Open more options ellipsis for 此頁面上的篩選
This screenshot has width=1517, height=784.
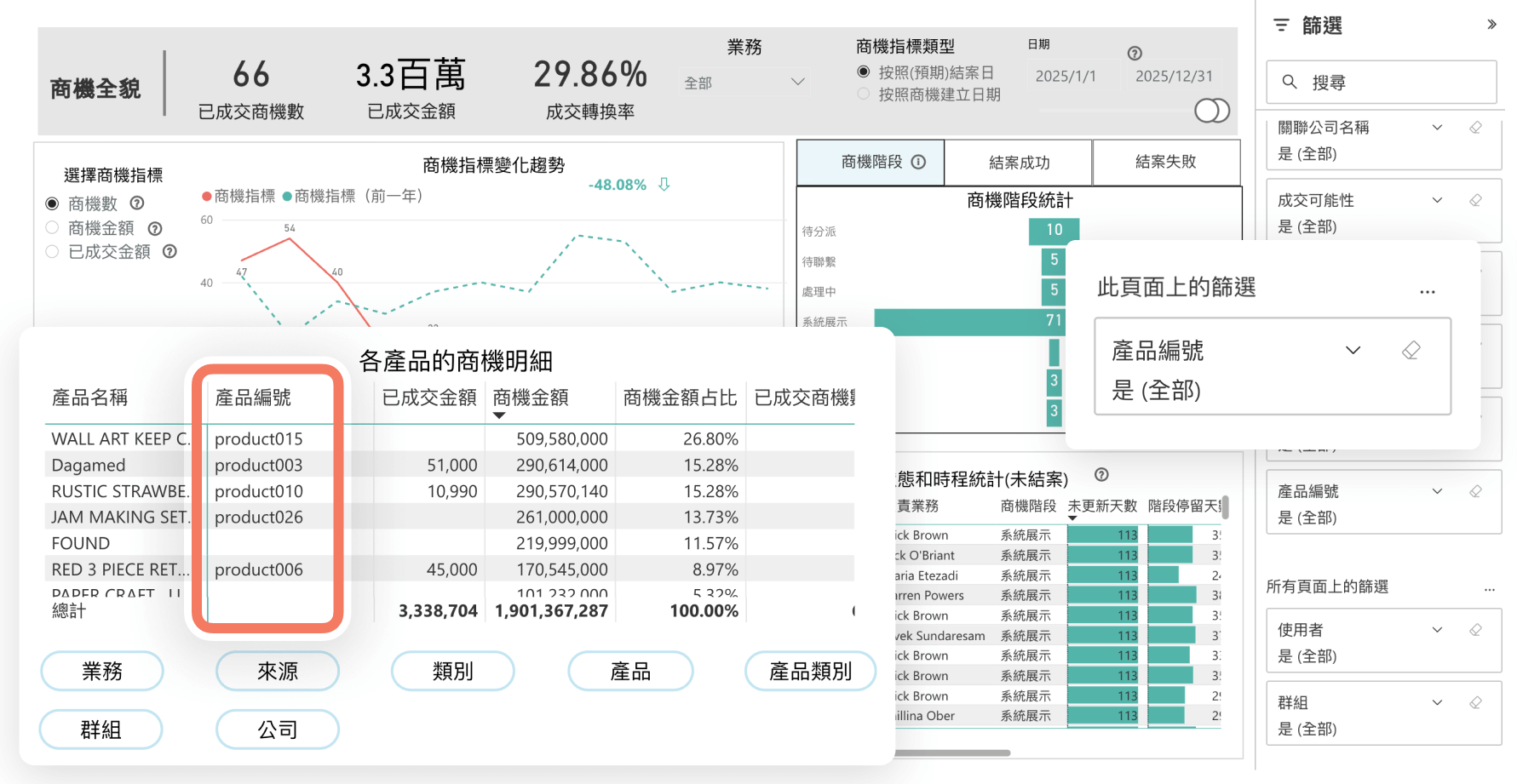1428,291
